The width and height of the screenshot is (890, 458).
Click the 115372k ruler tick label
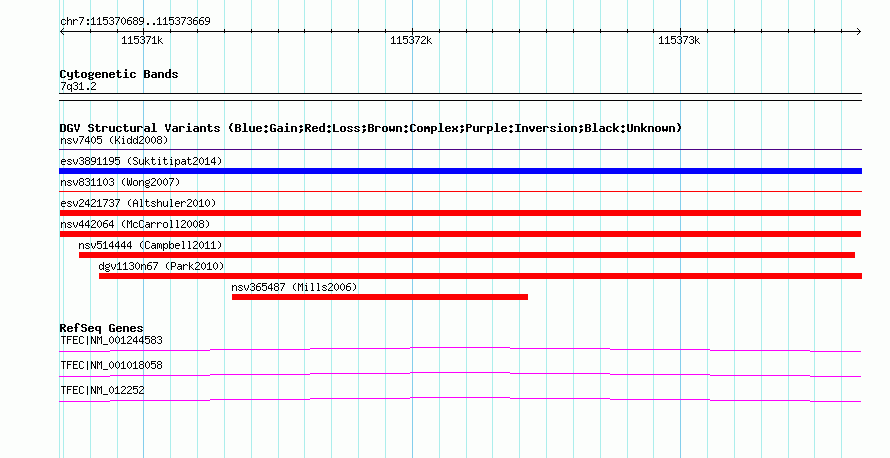coord(411,41)
